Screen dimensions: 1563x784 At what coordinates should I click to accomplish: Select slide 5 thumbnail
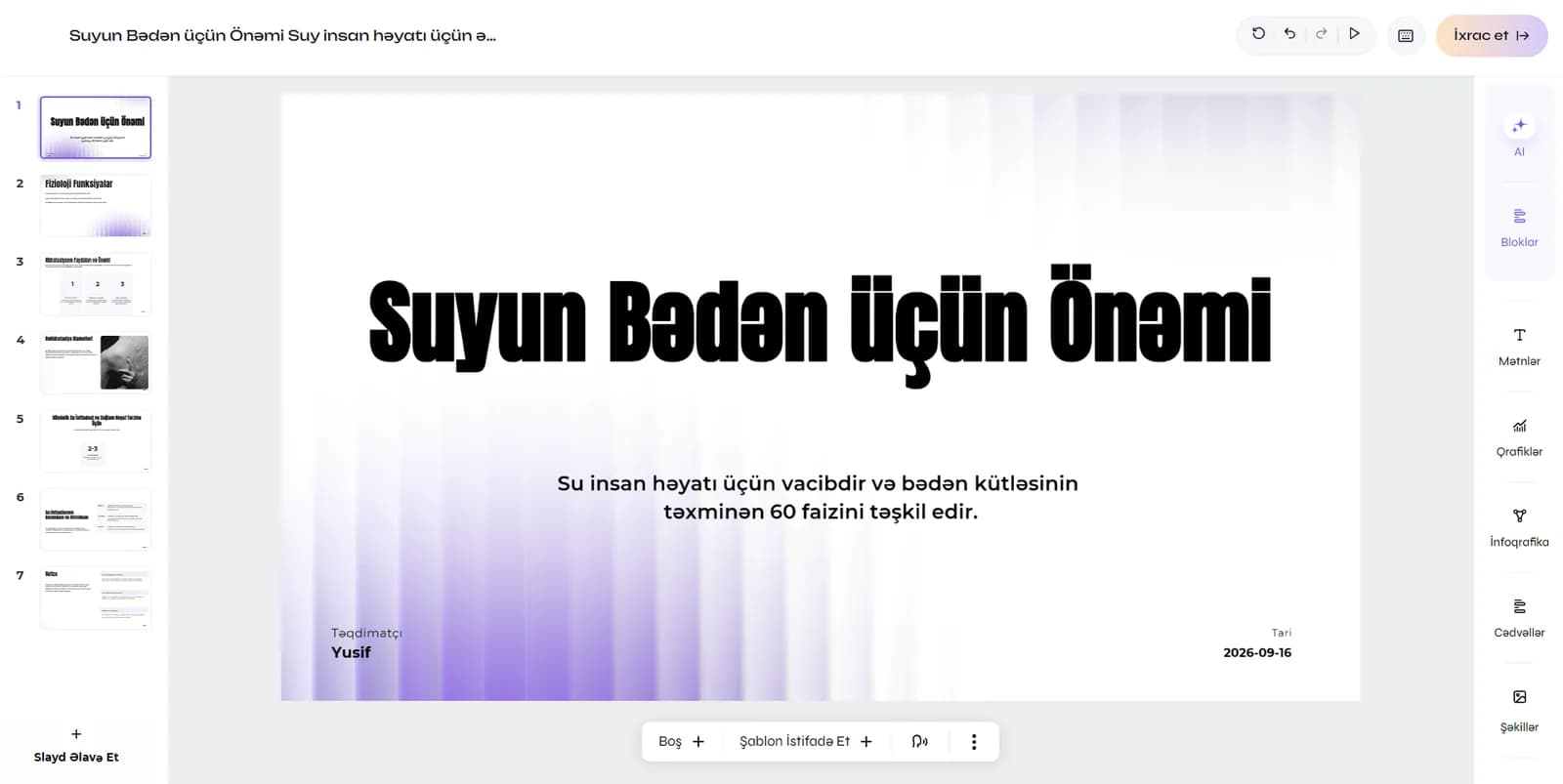click(96, 441)
